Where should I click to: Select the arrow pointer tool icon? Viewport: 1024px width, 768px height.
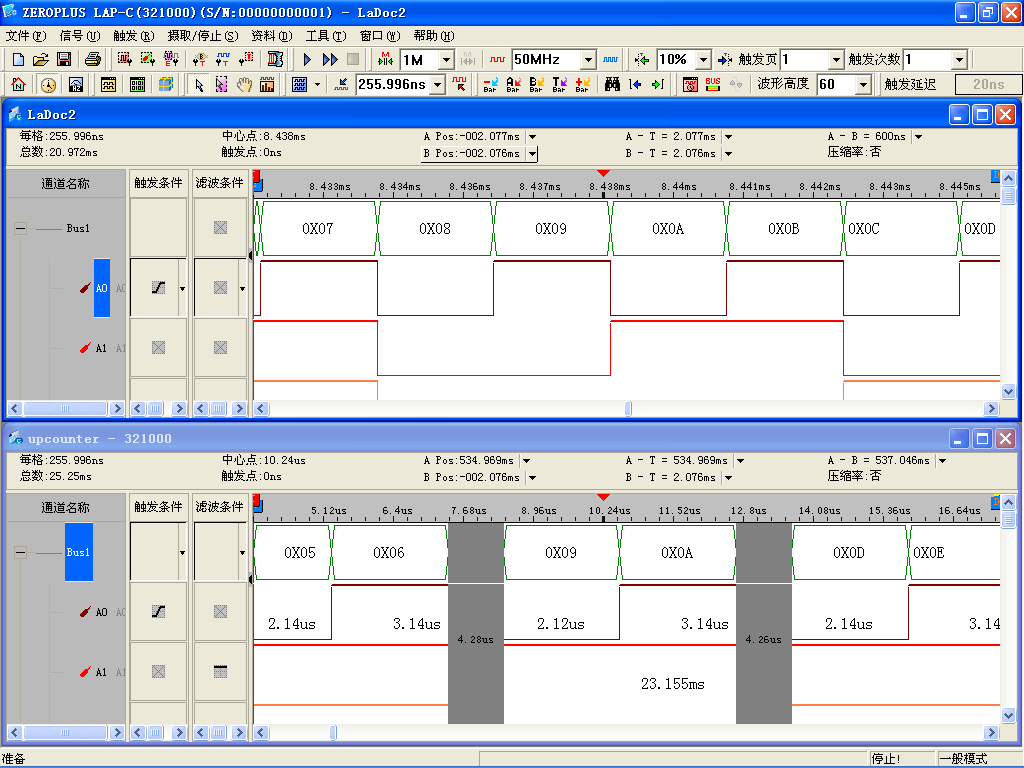(x=199, y=85)
